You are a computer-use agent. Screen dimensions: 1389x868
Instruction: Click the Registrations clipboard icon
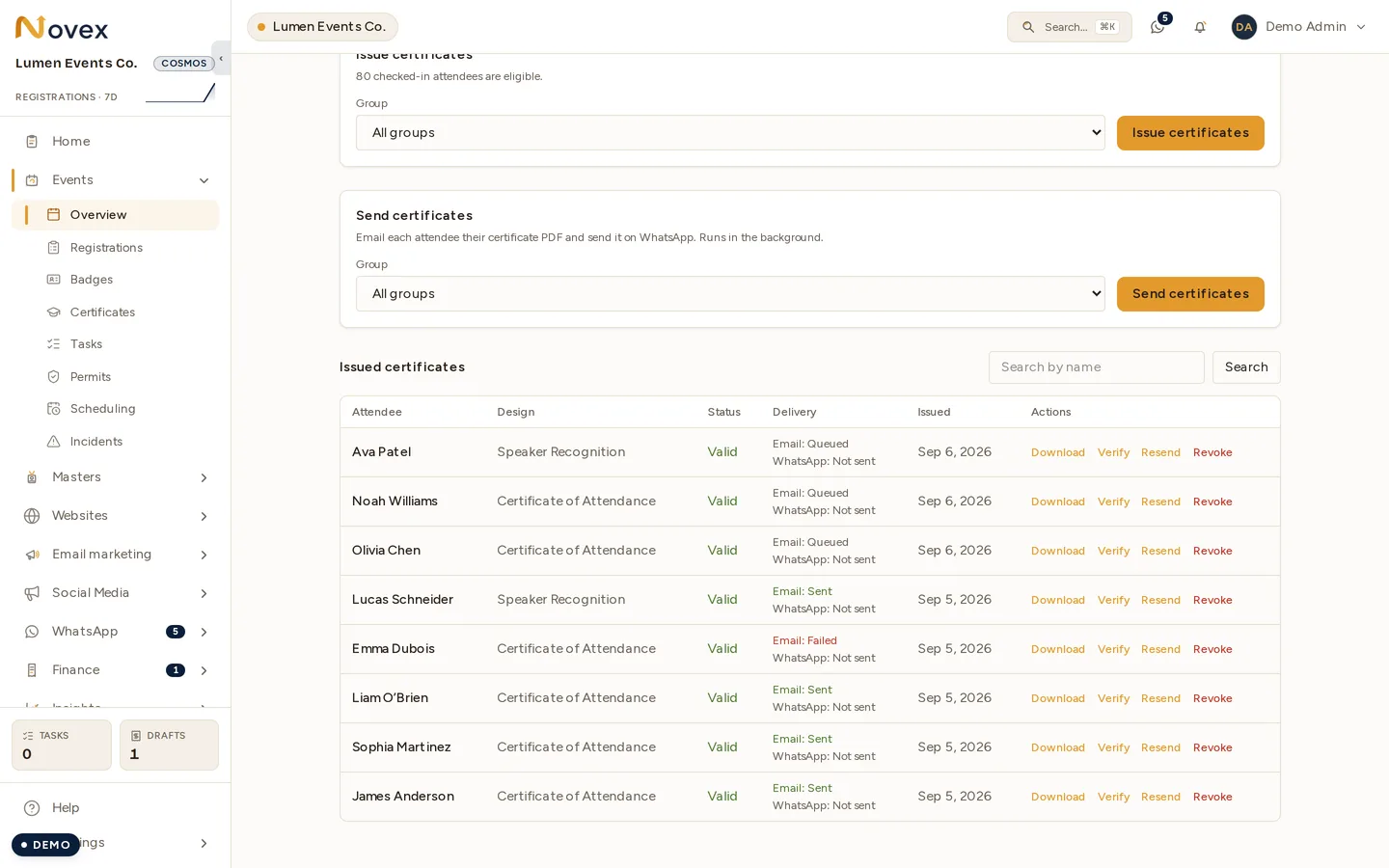pos(54,248)
